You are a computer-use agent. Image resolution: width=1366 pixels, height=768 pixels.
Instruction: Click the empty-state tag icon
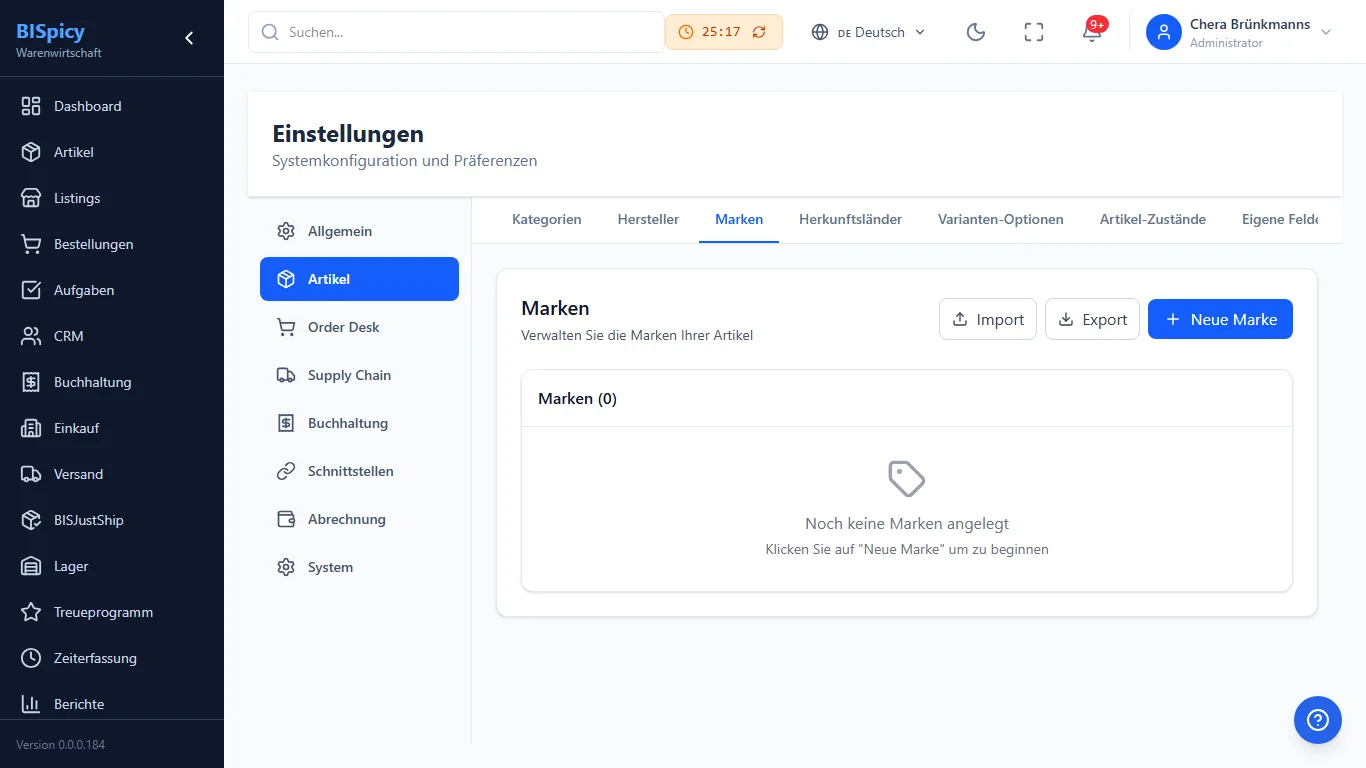(x=907, y=479)
